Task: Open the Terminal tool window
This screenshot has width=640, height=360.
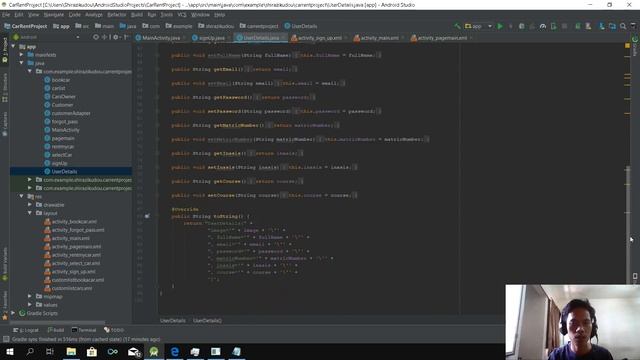Action: point(84,330)
